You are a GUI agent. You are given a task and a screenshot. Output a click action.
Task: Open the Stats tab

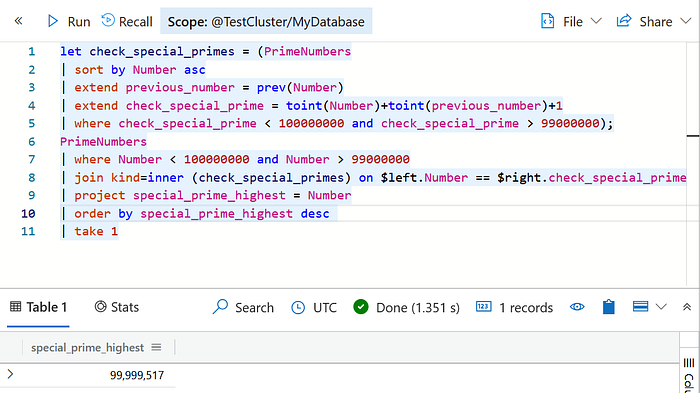coord(117,307)
